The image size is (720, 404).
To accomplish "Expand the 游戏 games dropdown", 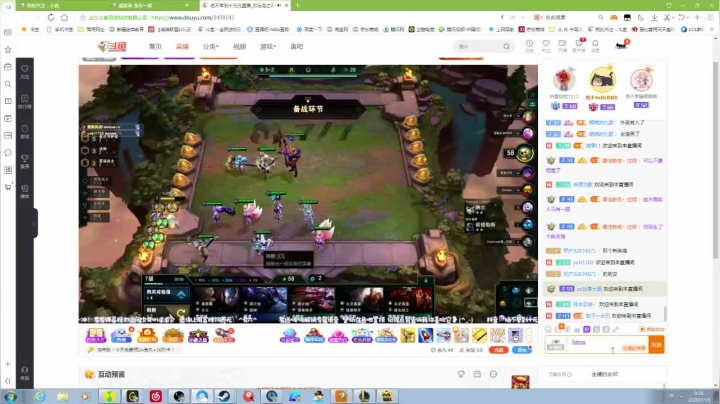I will click(268, 46).
